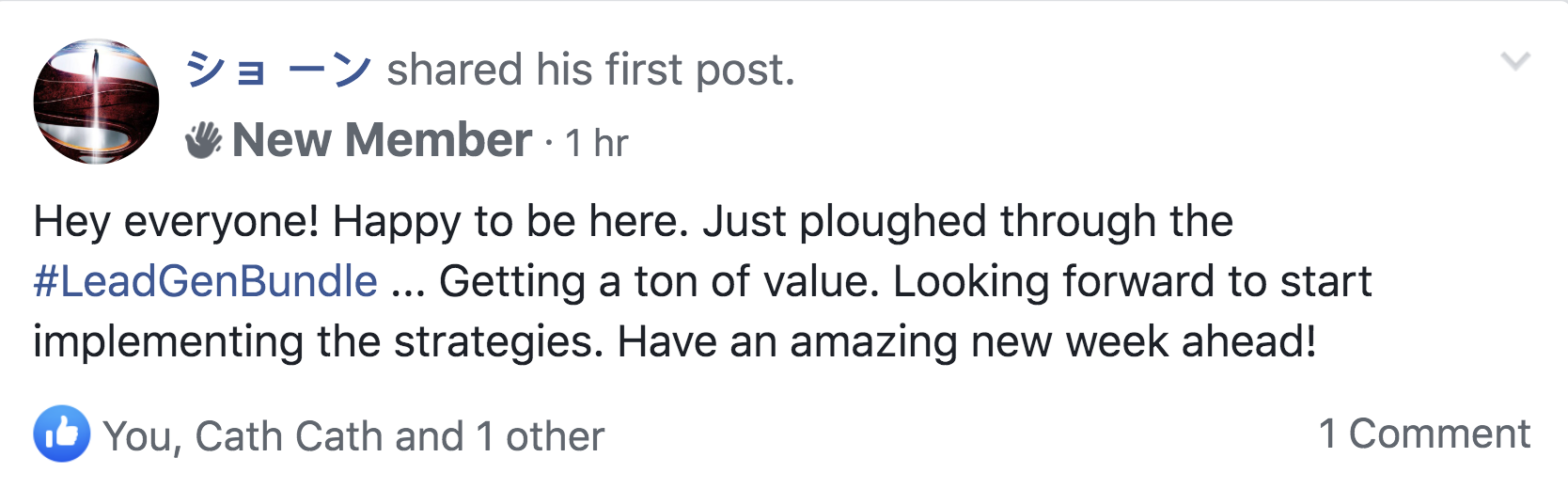This screenshot has width=1568, height=489.
Task: Click "1 other" in the reactions summary
Action: [x=540, y=436]
